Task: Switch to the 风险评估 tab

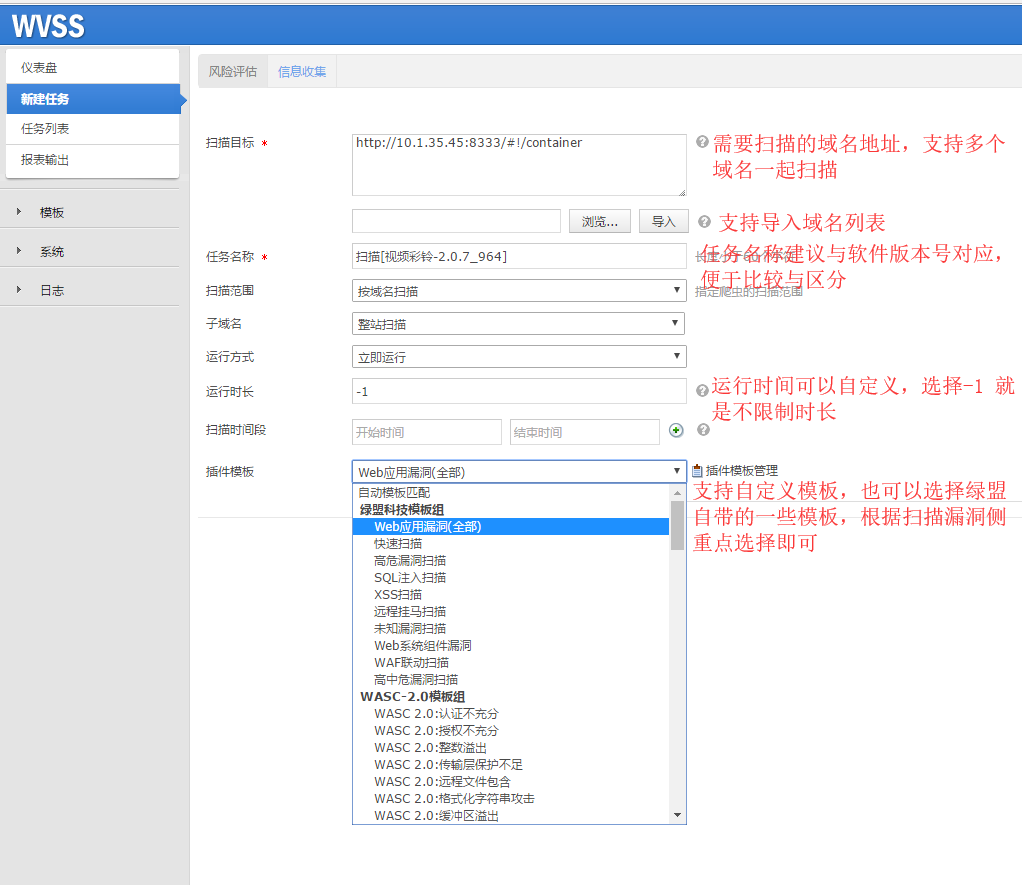Action: click(x=233, y=72)
